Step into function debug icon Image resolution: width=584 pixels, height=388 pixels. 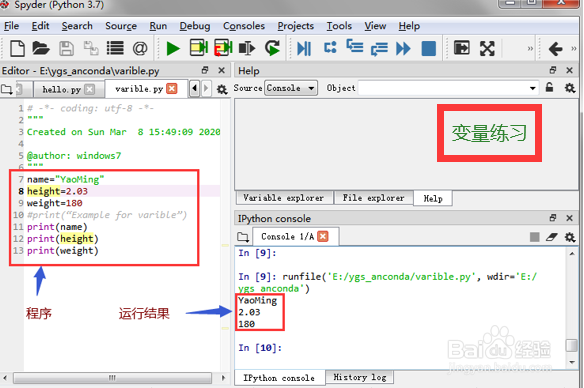pyautogui.click(x=355, y=47)
